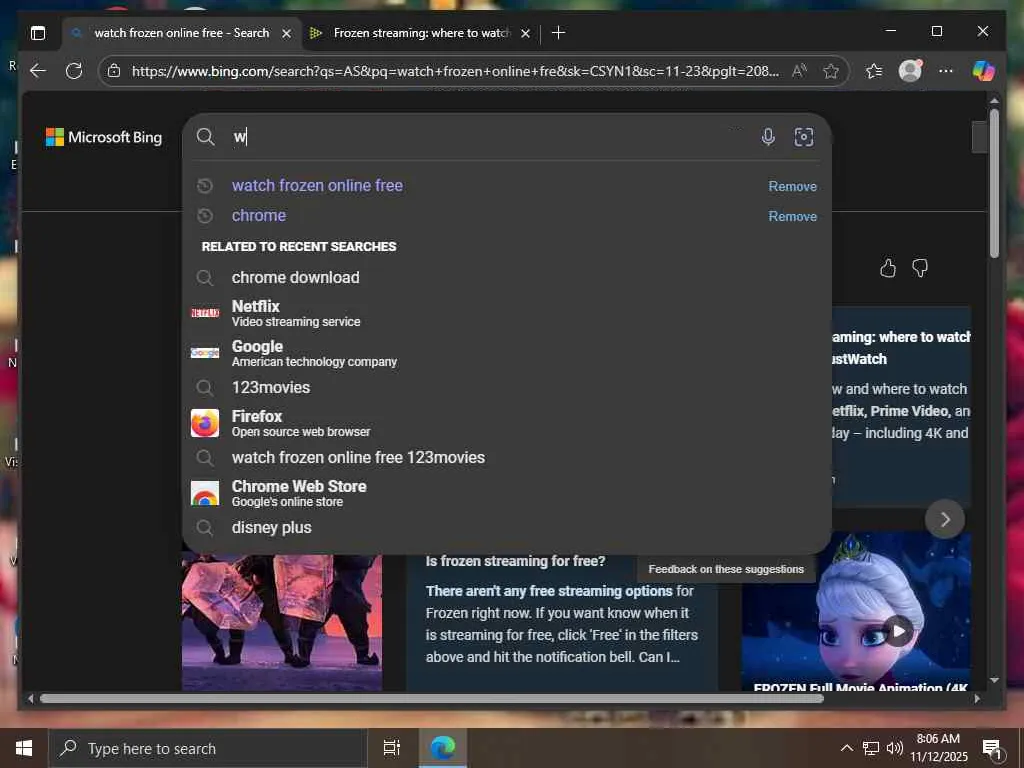Image resolution: width=1024 pixels, height=768 pixels.
Task: Click the thumbs up feedback icon
Action: click(888, 268)
